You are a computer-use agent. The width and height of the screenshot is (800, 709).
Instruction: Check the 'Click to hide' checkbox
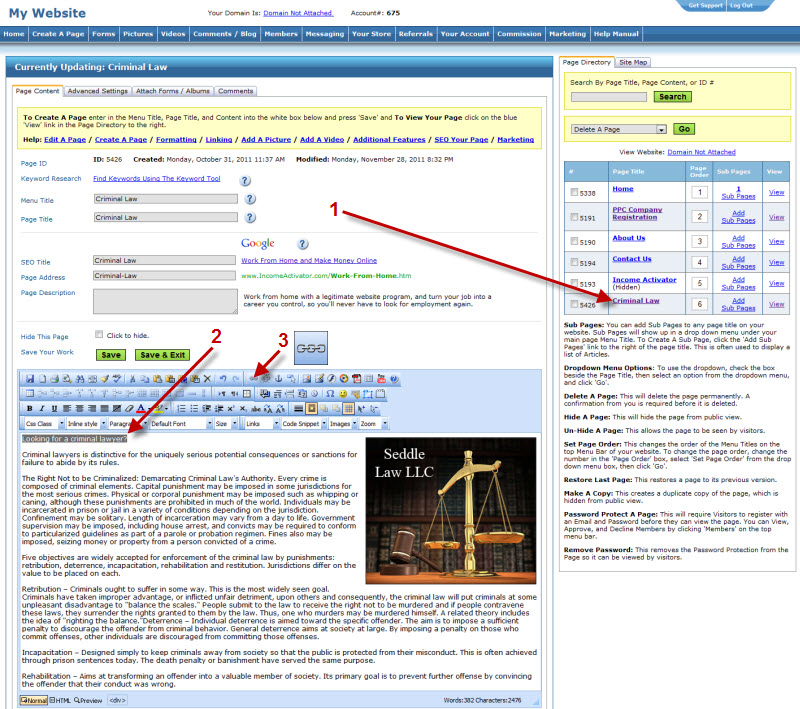(99, 334)
